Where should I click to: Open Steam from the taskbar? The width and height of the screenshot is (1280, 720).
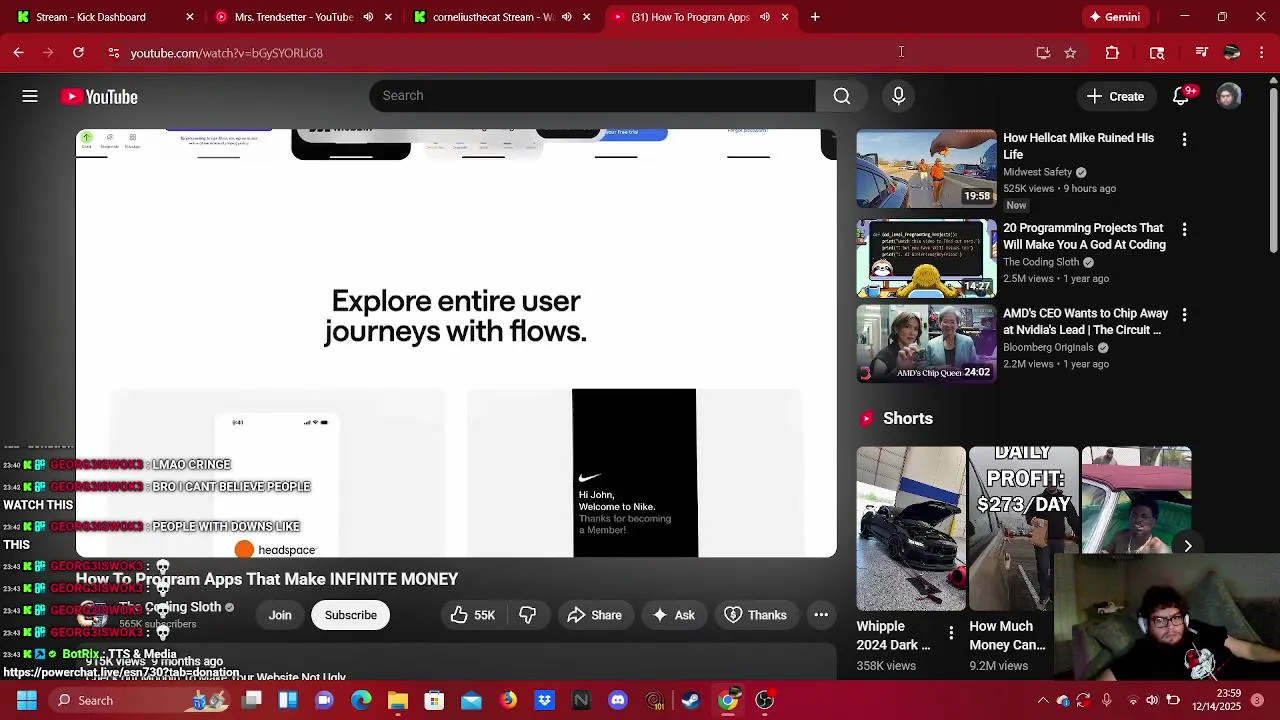point(691,700)
